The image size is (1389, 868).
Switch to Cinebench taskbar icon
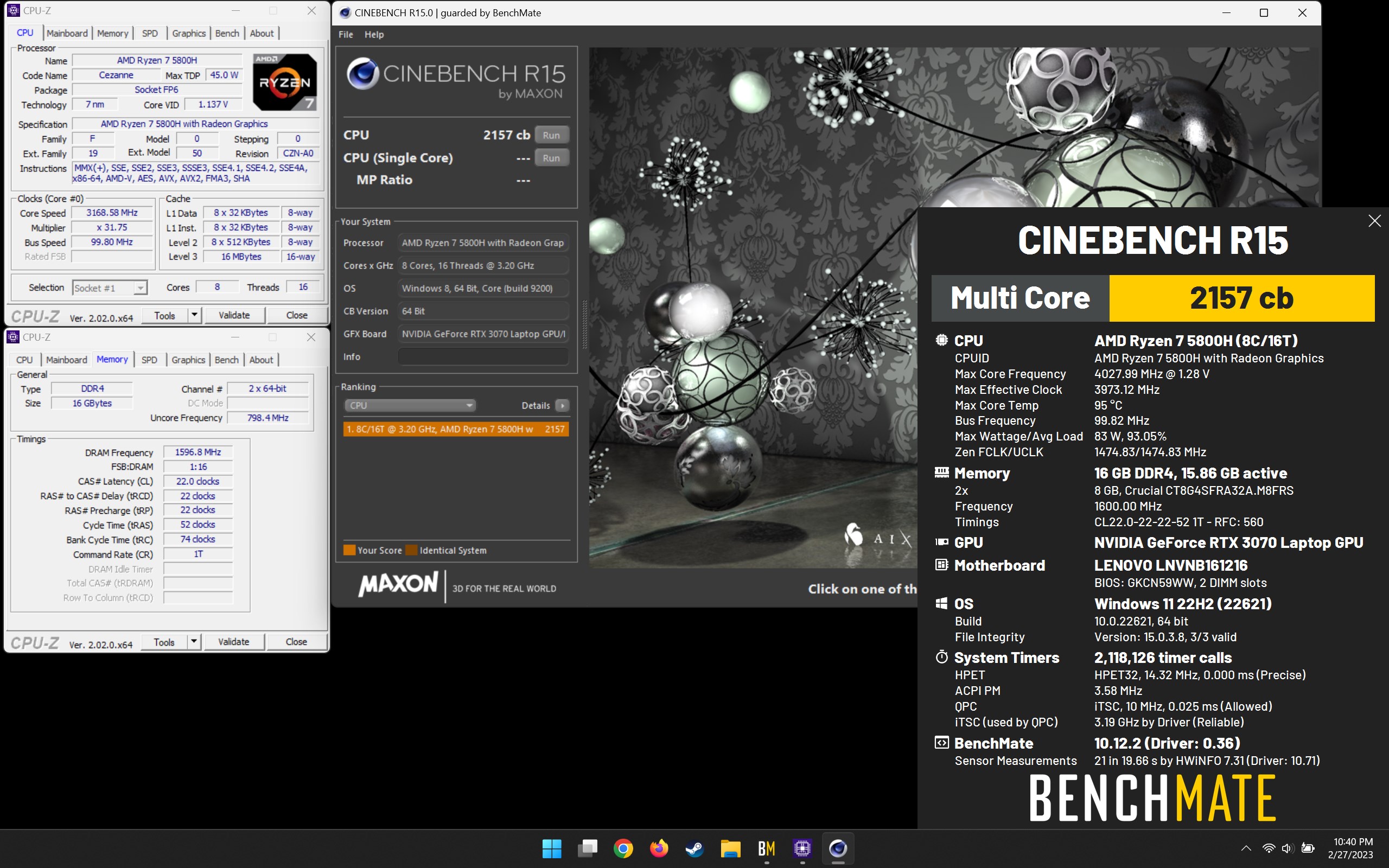(x=838, y=848)
